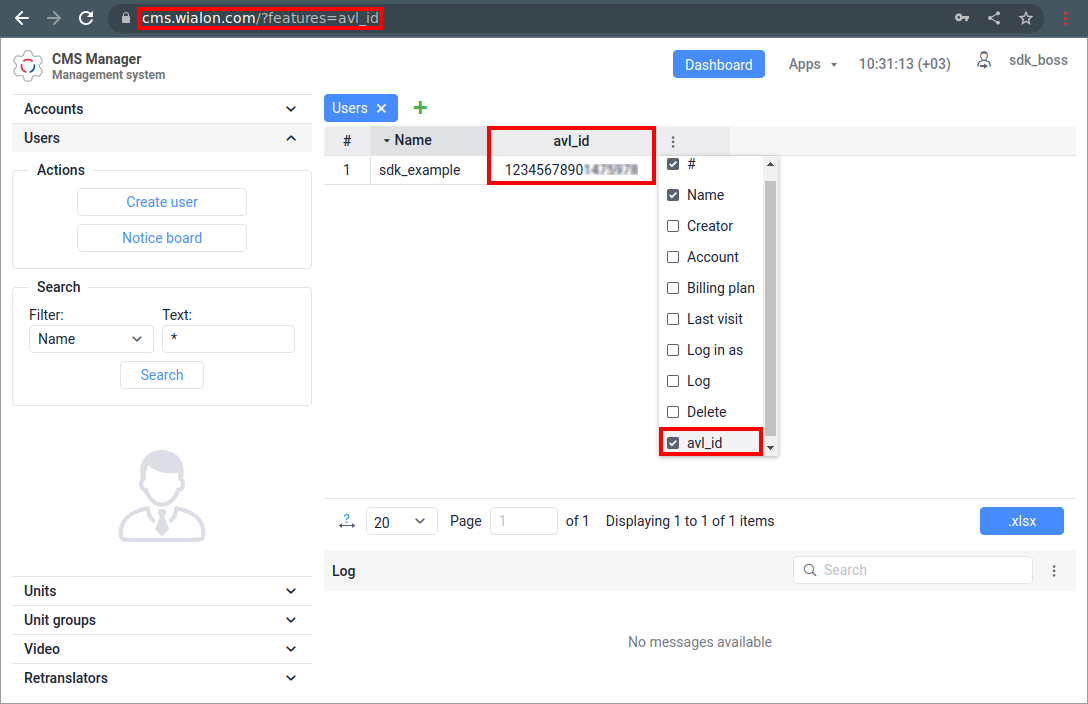Export table with .xlsx button
Screen dimensions: 1088x704
click(x=1021, y=522)
